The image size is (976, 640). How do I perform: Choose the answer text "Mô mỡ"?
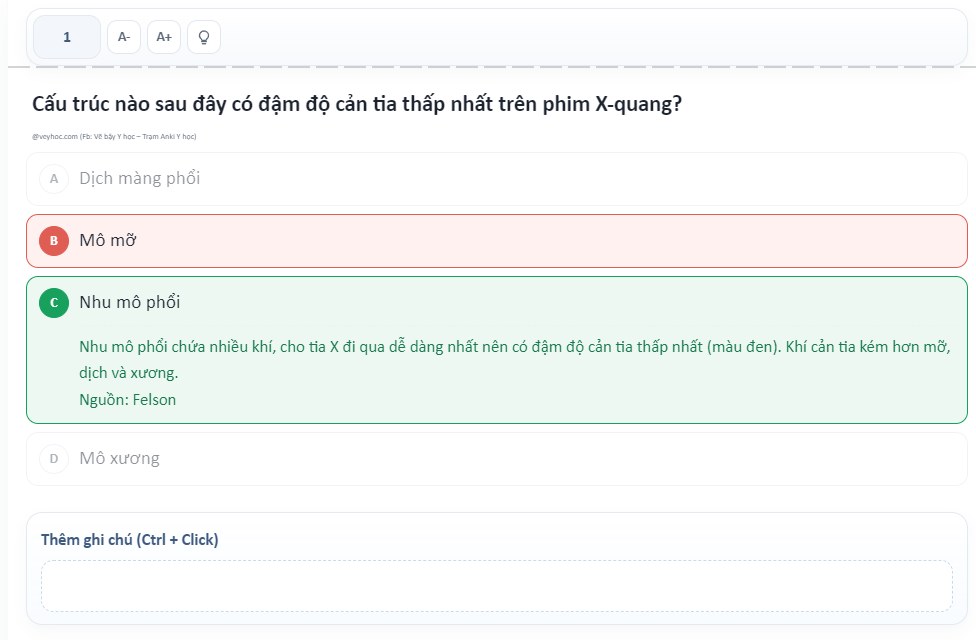point(107,241)
